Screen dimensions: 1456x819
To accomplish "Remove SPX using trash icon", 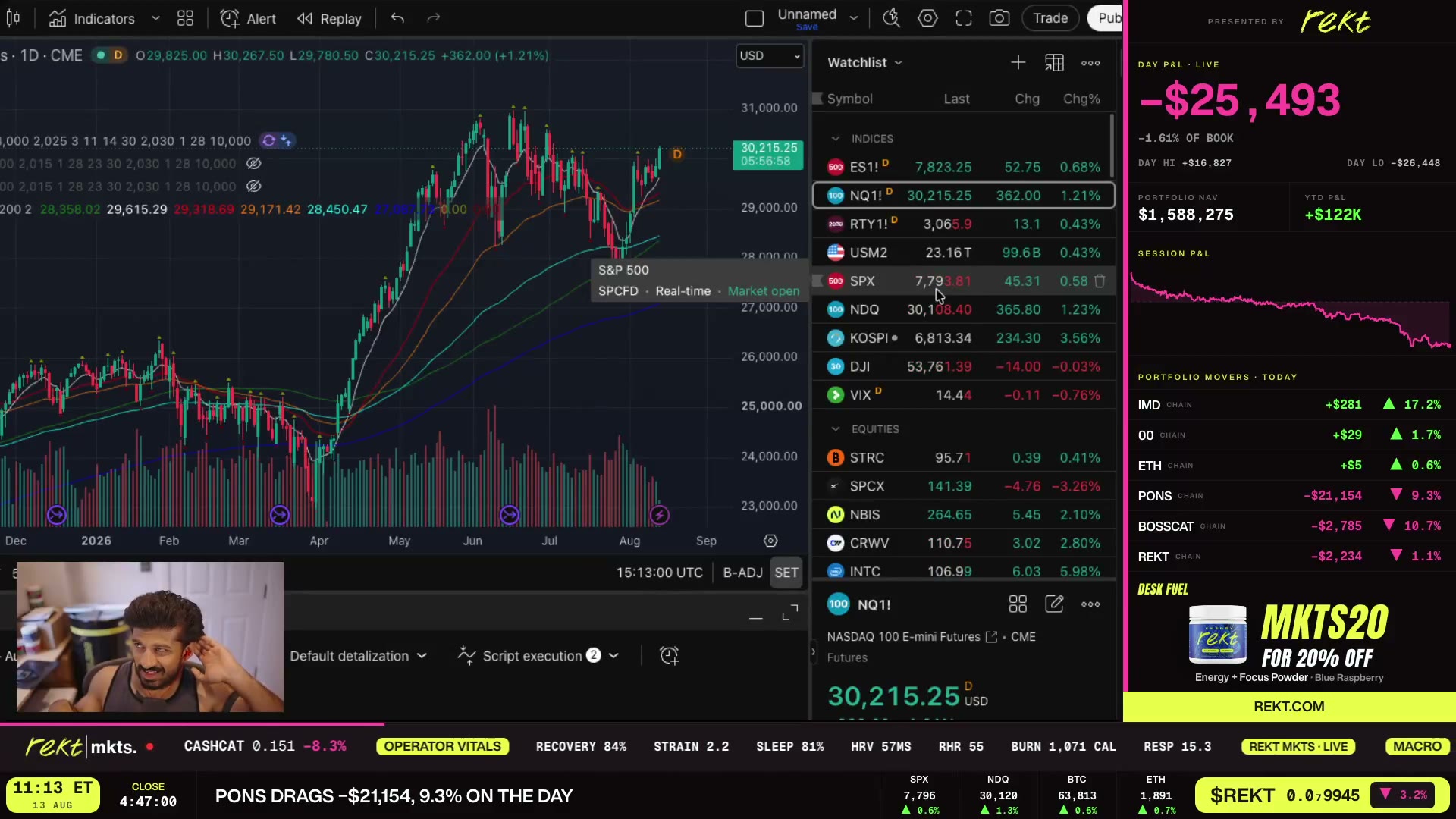I will pyautogui.click(x=1100, y=281).
